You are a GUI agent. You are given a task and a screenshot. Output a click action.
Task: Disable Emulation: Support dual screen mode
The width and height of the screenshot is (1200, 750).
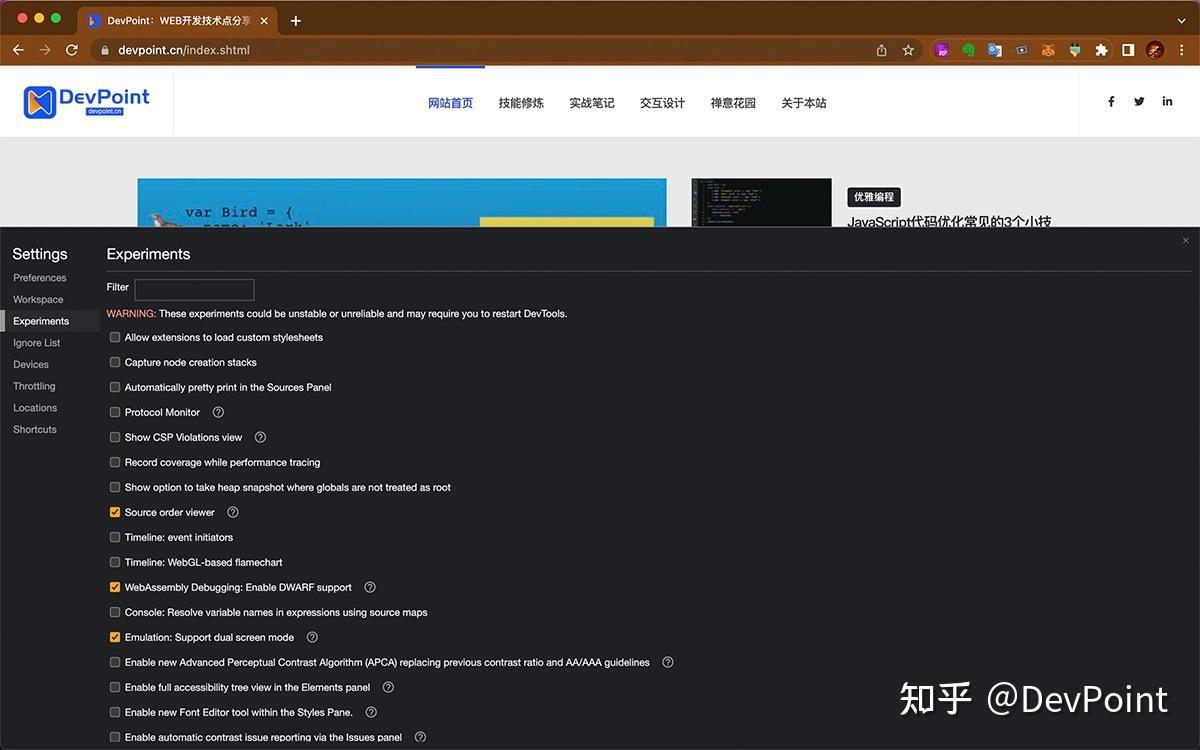point(115,637)
